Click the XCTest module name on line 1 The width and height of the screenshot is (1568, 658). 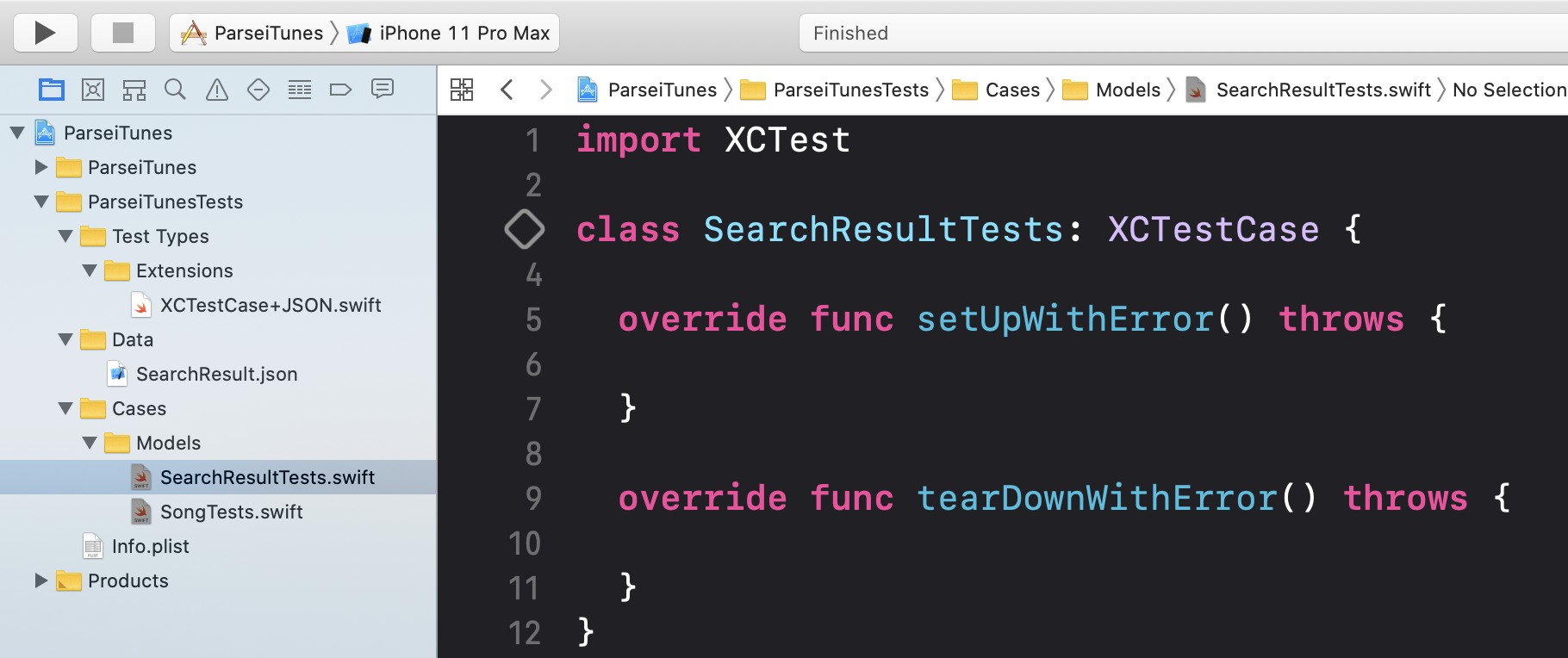tap(787, 140)
